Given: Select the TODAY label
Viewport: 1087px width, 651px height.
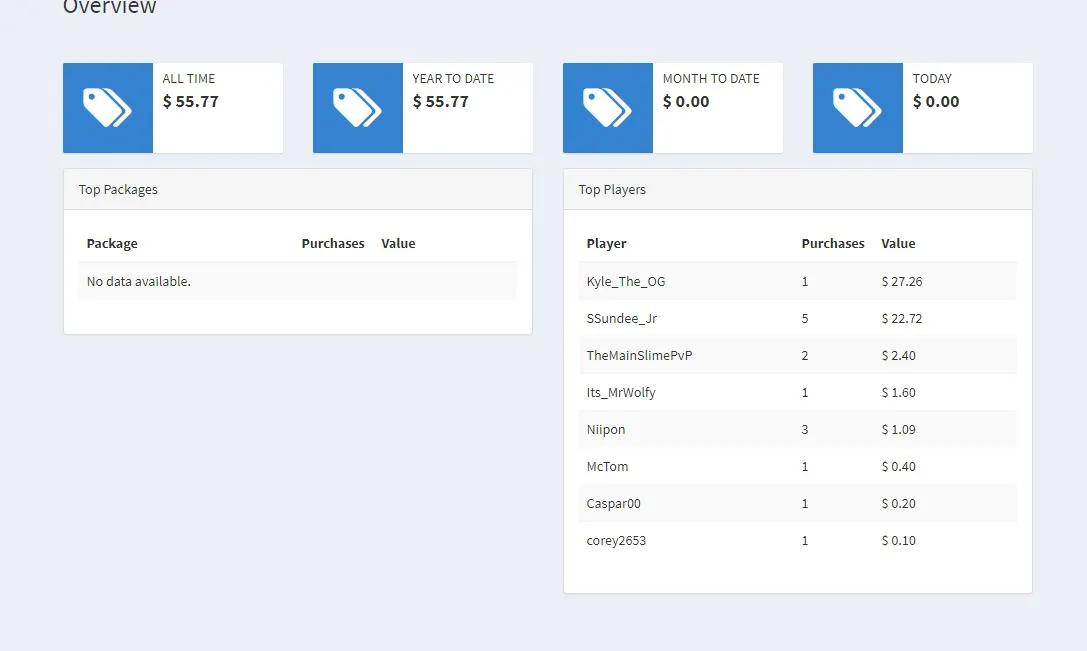Looking at the screenshot, I should [x=932, y=78].
